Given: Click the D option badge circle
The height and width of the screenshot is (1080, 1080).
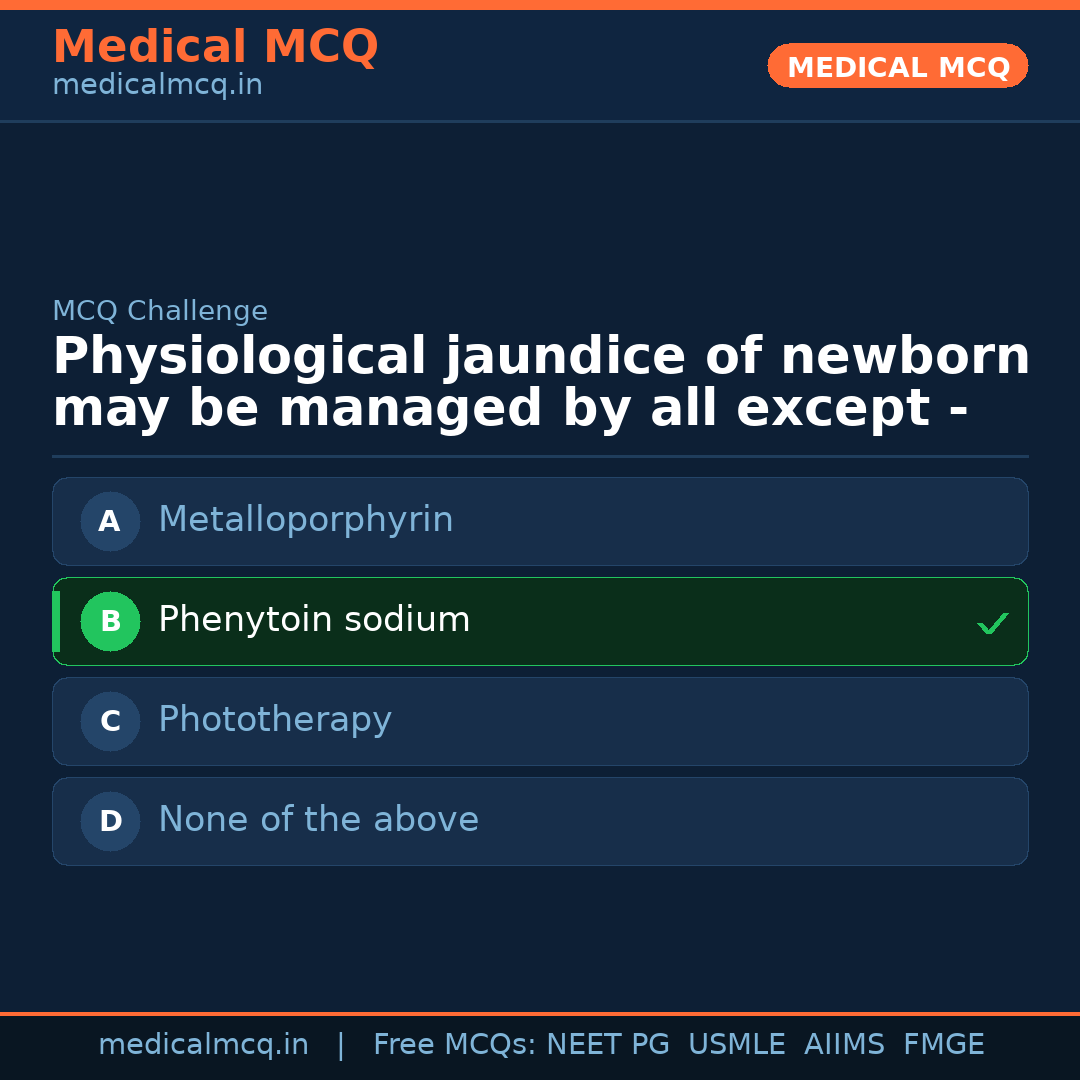Looking at the screenshot, I should click(x=110, y=821).
